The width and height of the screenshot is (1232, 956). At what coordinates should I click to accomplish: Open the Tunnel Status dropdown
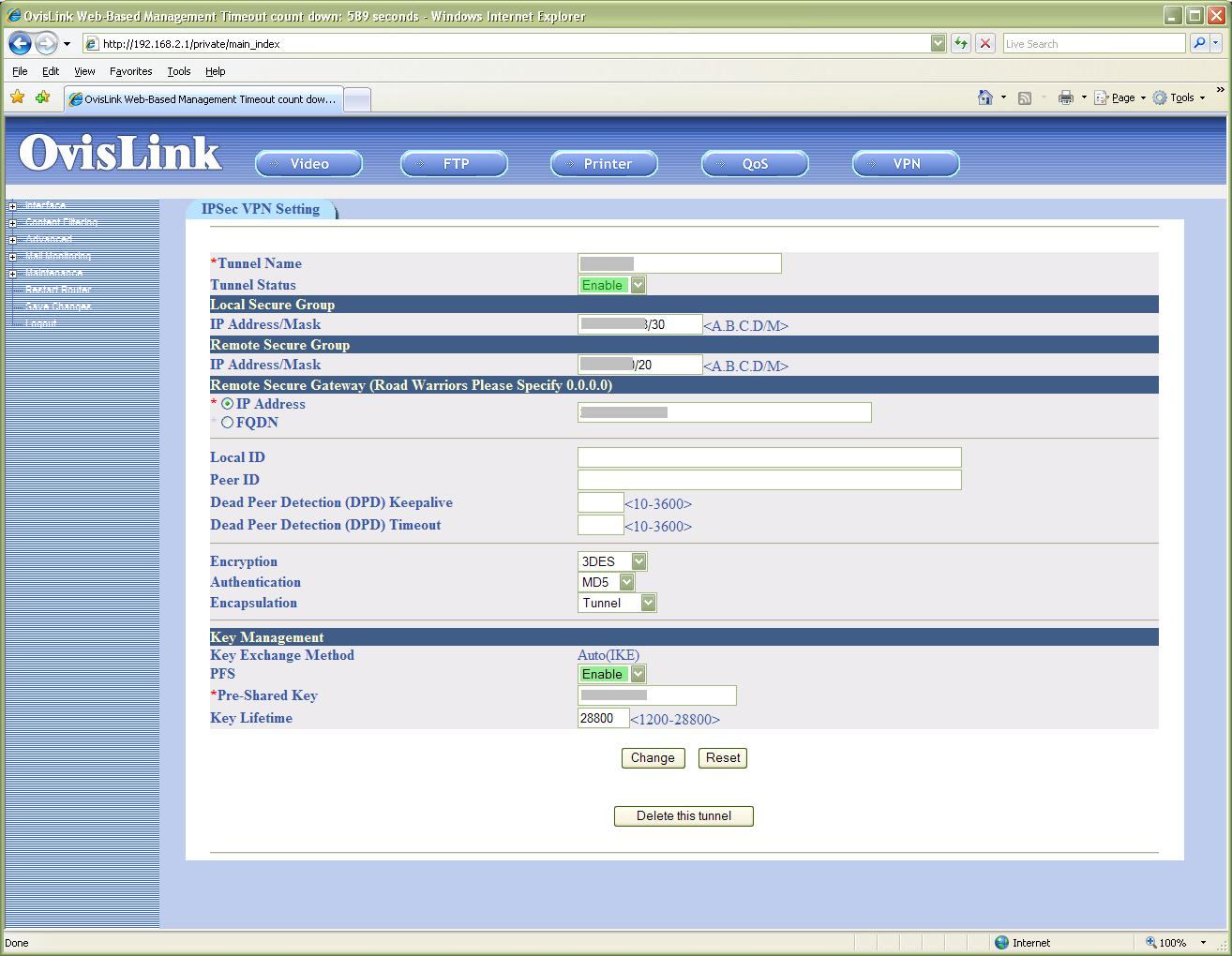(612, 285)
